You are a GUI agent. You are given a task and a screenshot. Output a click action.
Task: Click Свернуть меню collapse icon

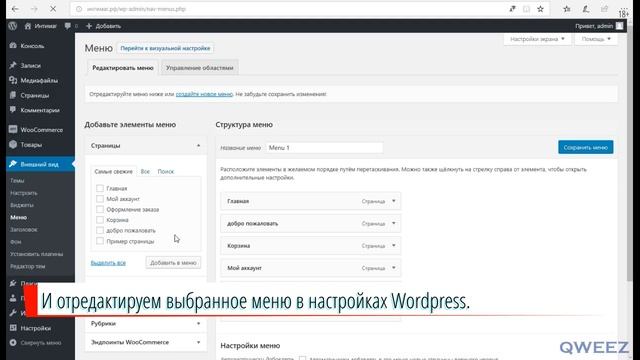(x=13, y=343)
